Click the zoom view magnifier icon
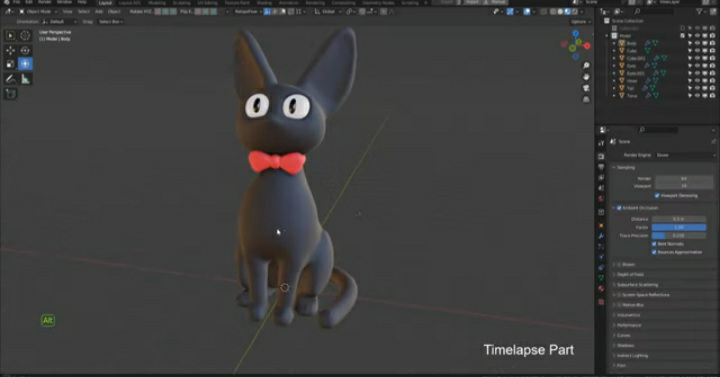Image resolution: width=720 pixels, height=377 pixels. (586, 66)
